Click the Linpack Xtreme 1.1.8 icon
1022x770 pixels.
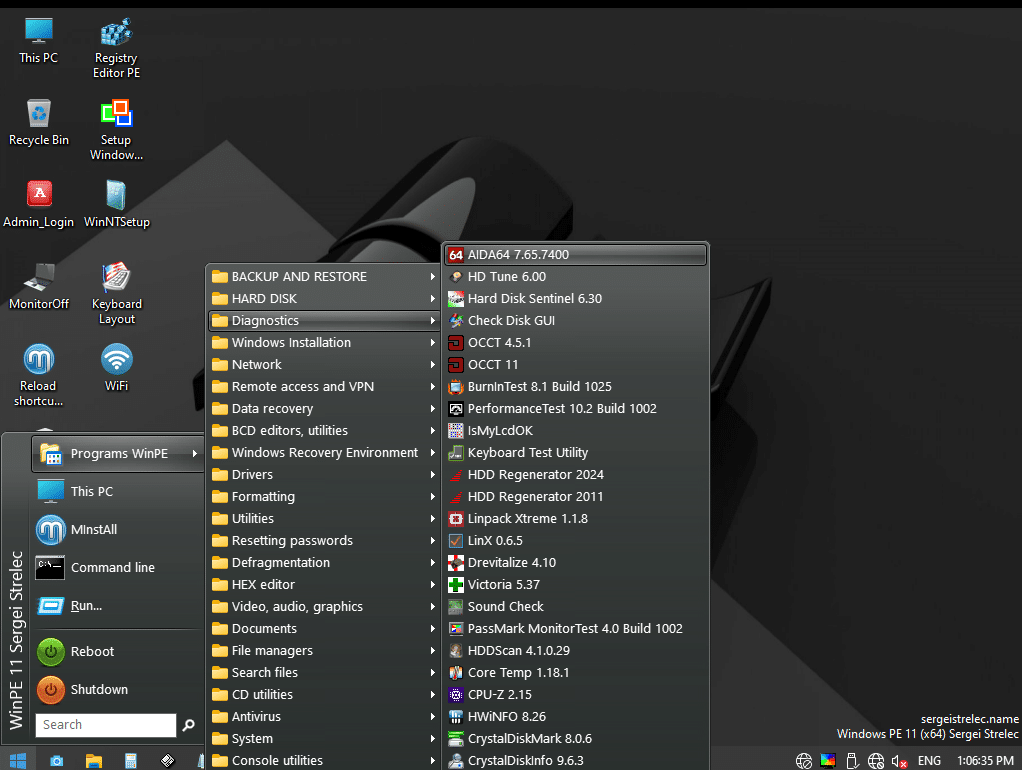[456, 519]
